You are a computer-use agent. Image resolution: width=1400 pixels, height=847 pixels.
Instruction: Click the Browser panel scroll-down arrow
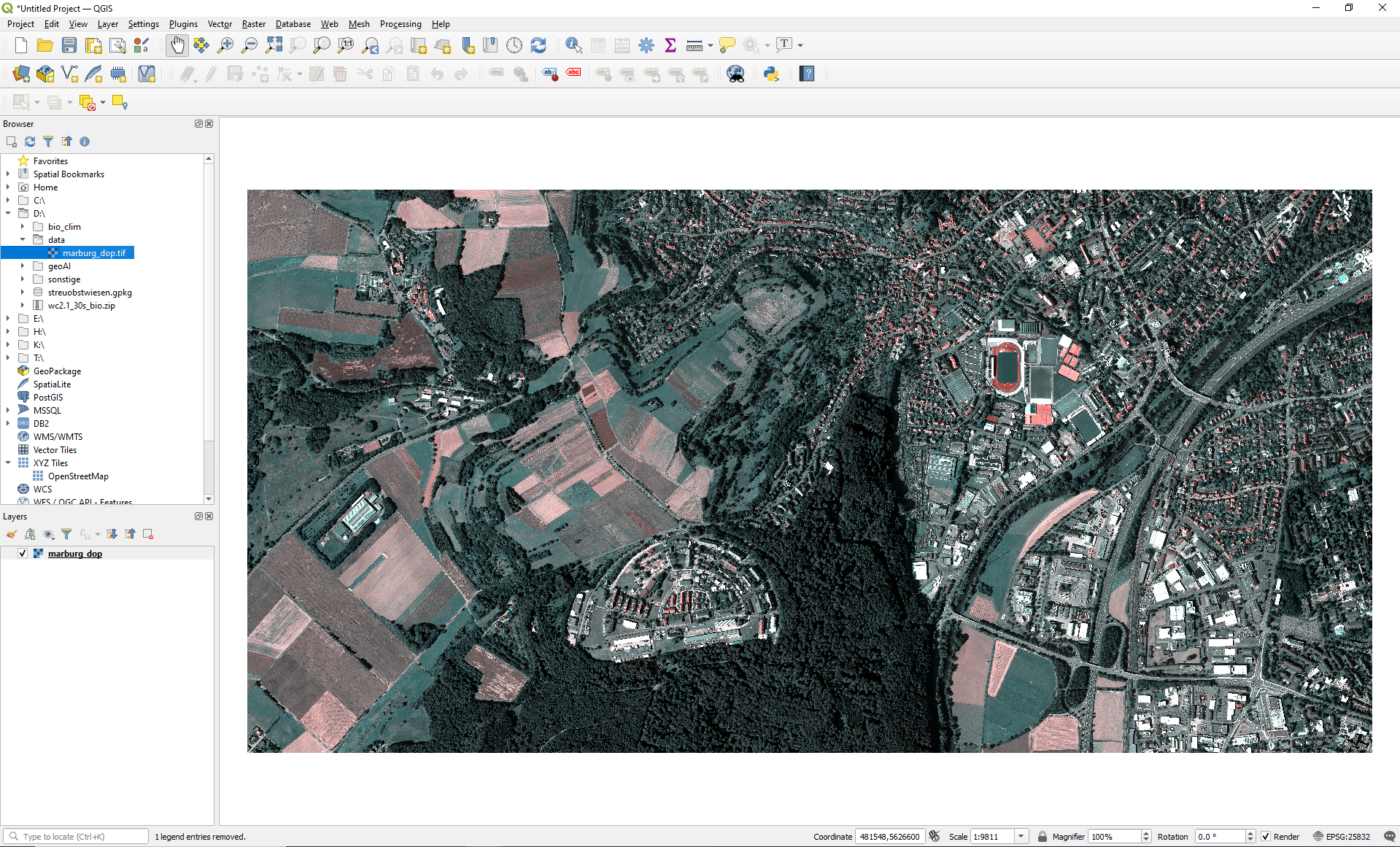tap(209, 499)
